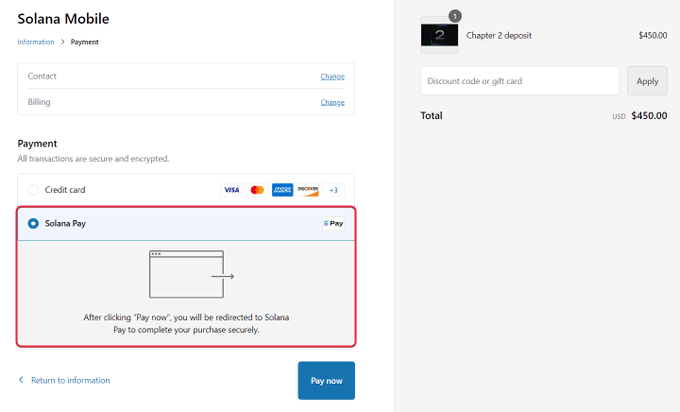Click the Chapter 2 deposit item name
680x412 pixels.
499,36
